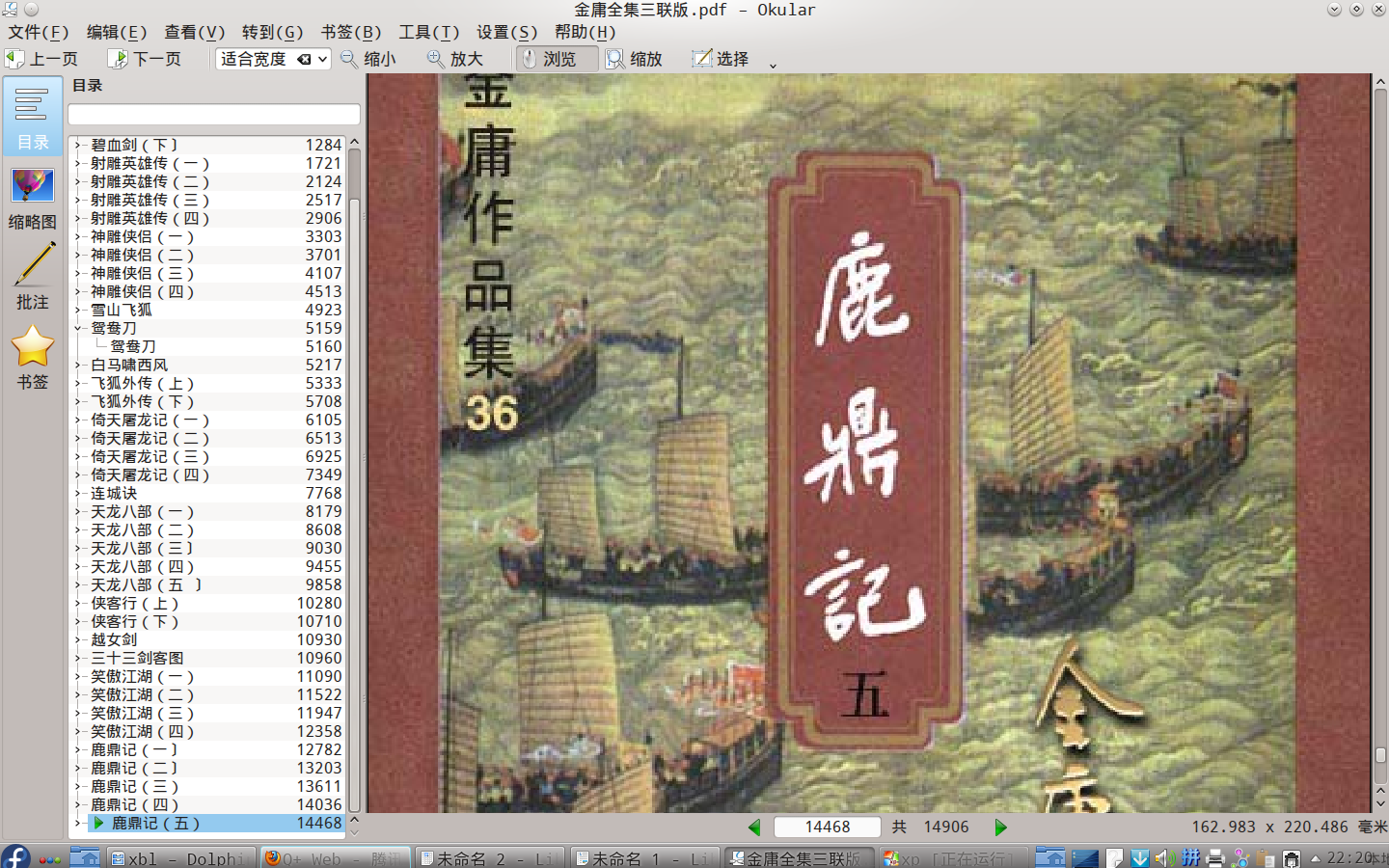Switch to the Firefox Web taskbar window
1389x868 pixels.
point(335,857)
